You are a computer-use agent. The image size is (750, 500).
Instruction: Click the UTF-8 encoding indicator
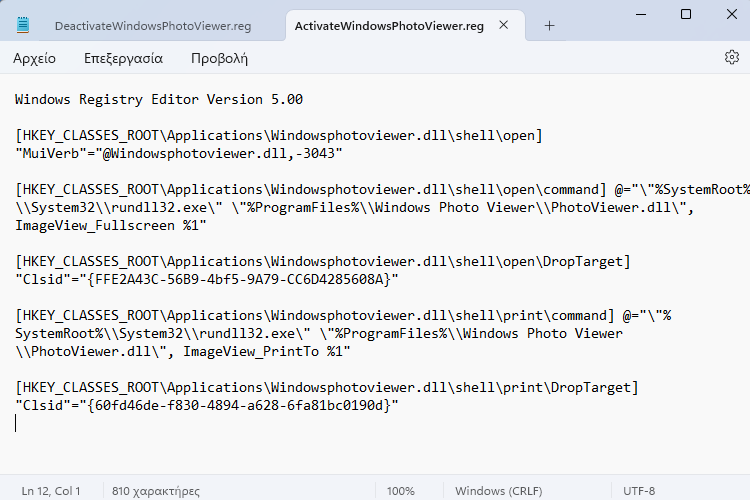pos(639,491)
